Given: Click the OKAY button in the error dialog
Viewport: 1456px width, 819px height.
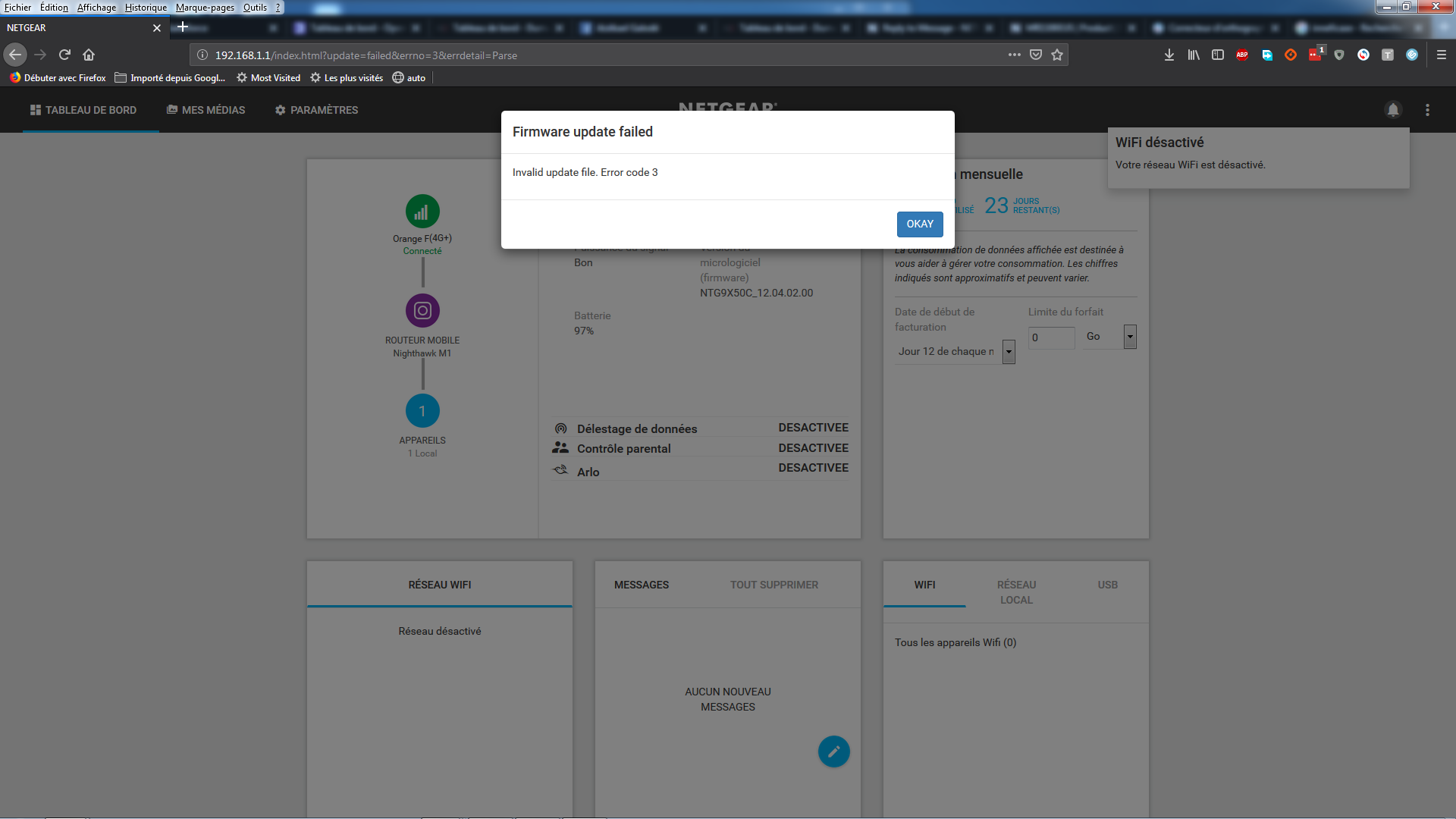Looking at the screenshot, I should click(x=920, y=224).
